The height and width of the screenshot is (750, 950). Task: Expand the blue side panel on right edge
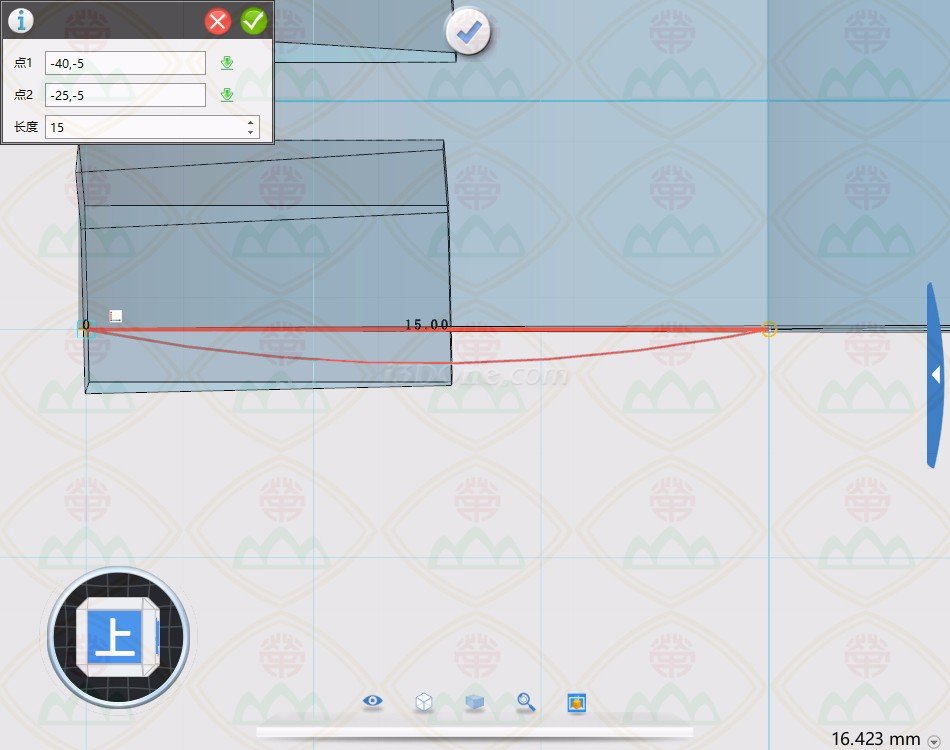(936, 375)
